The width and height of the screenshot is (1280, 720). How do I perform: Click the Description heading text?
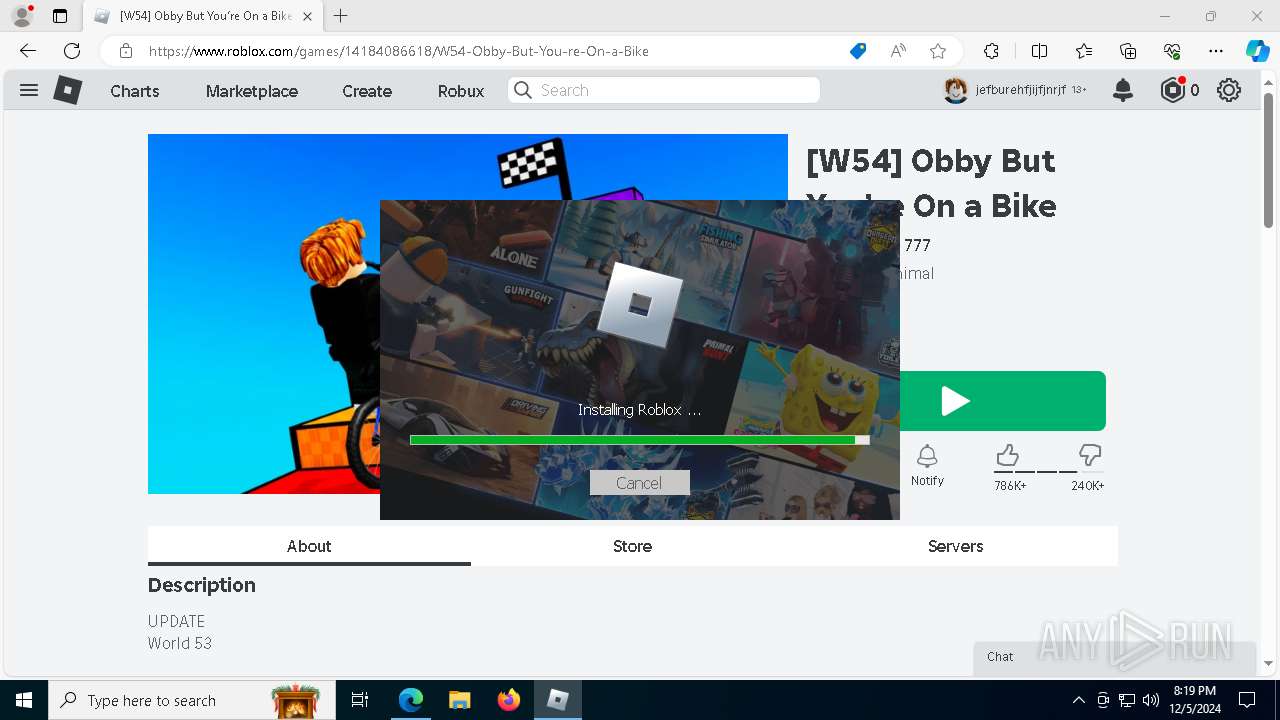pos(202,585)
